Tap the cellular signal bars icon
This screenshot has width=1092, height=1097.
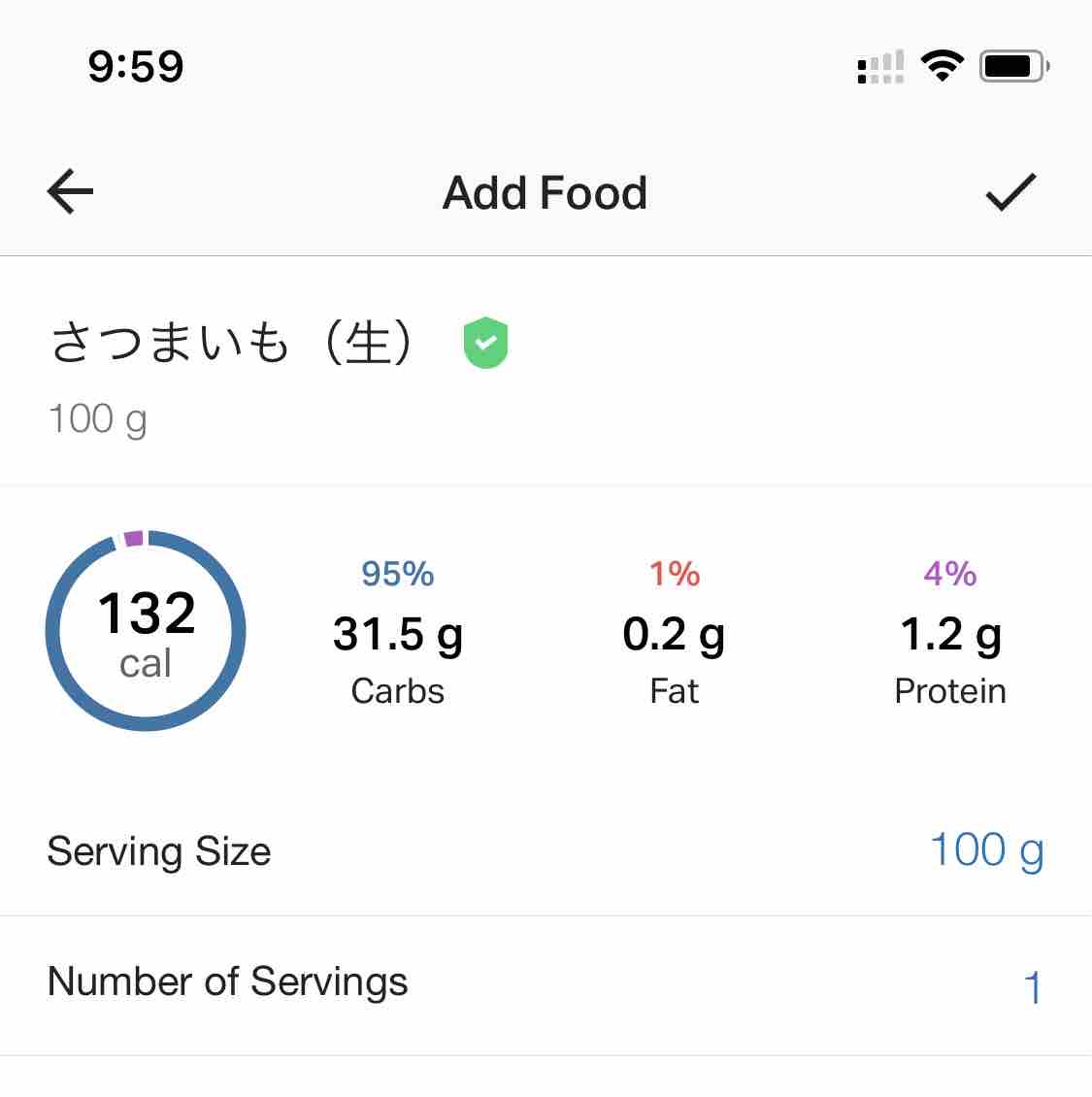click(880, 67)
